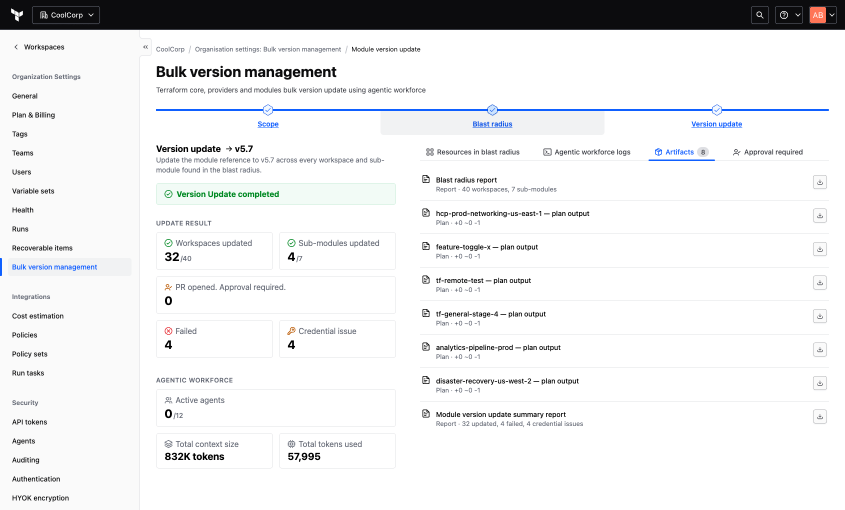Click the PR opened approval icon
Image resolution: width=845 pixels, height=510 pixels.
click(168, 287)
